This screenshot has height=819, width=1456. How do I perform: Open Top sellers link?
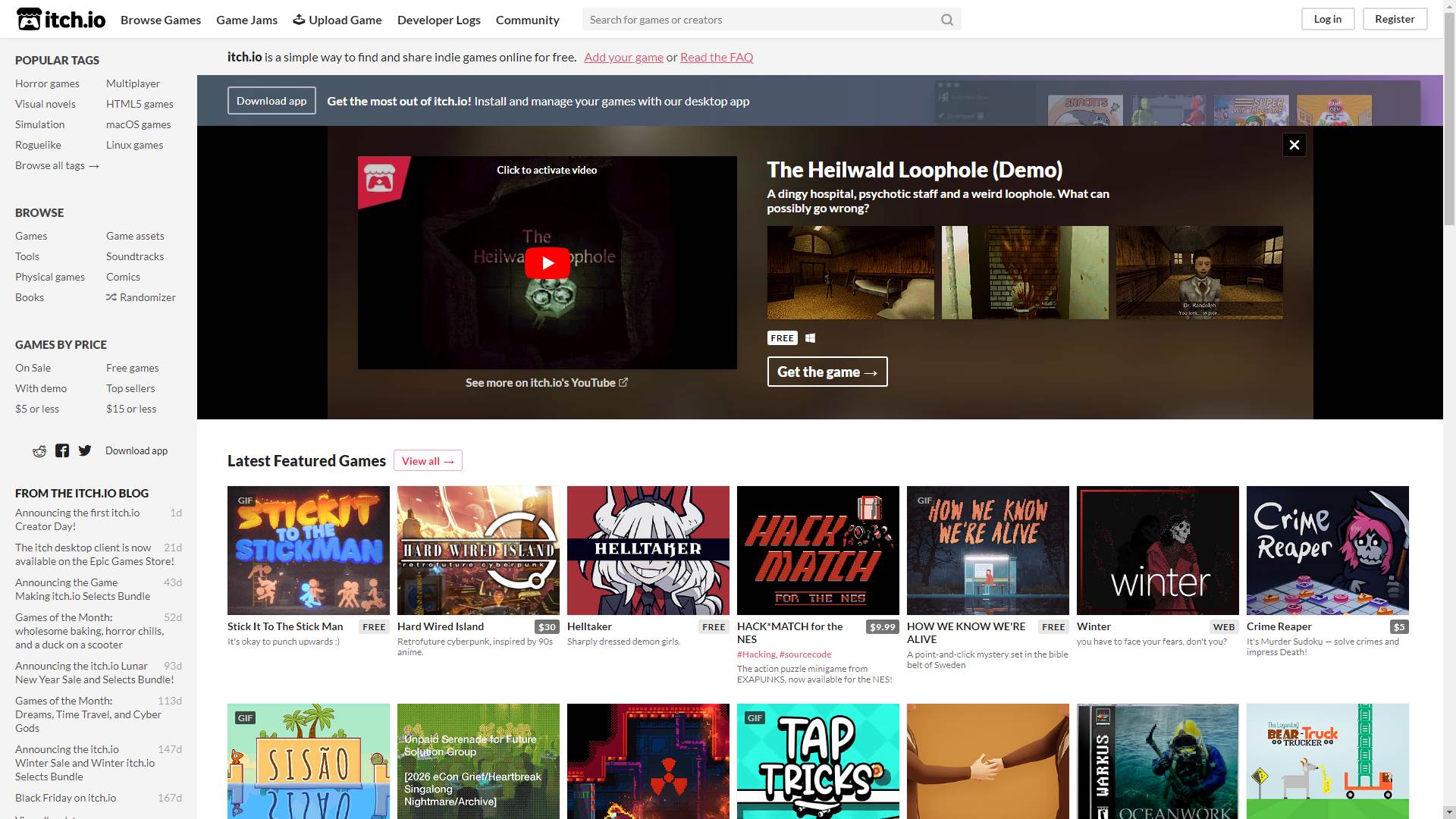click(x=130, y=388)
